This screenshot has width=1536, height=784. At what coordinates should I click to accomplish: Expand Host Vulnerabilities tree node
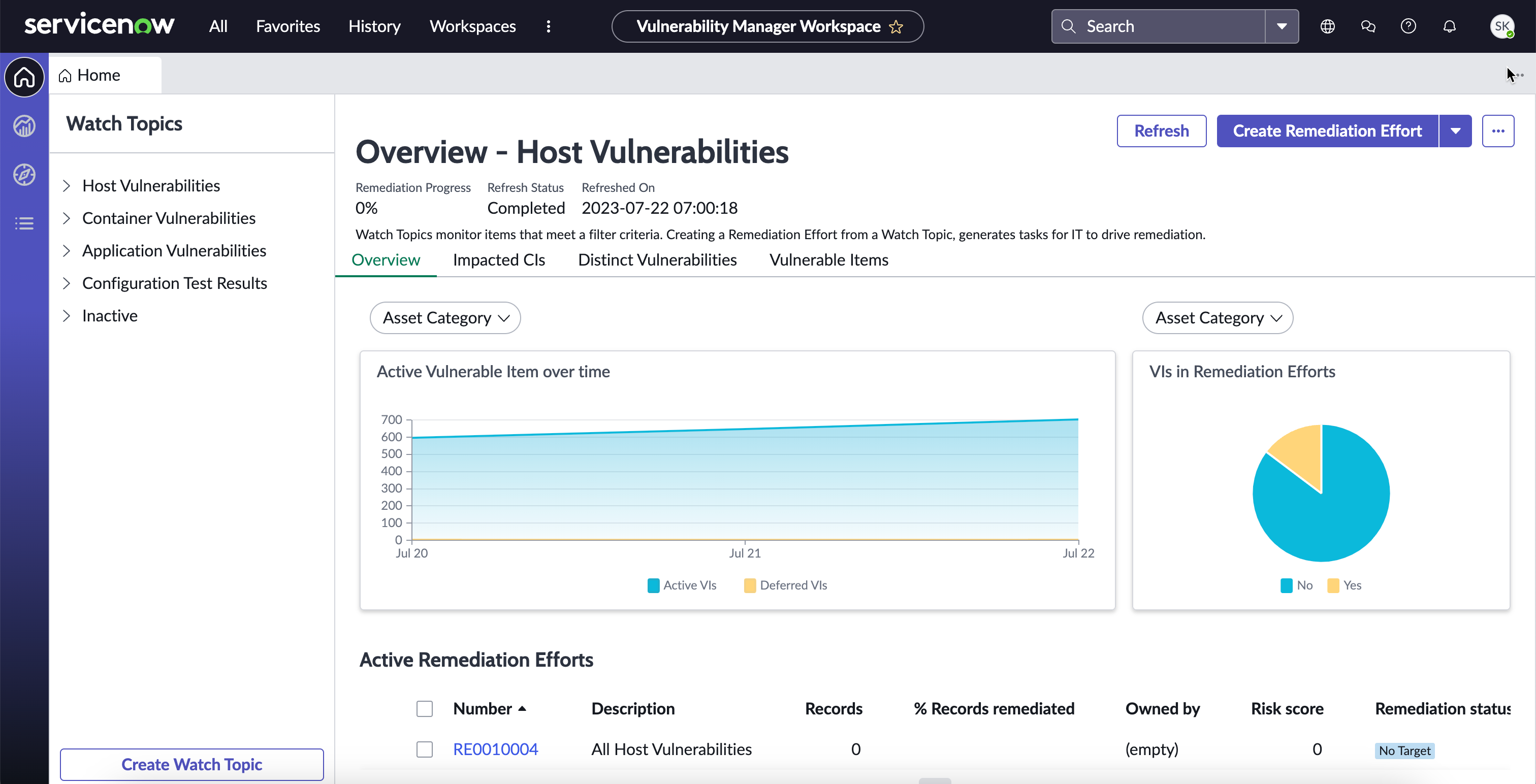[67, 186]
